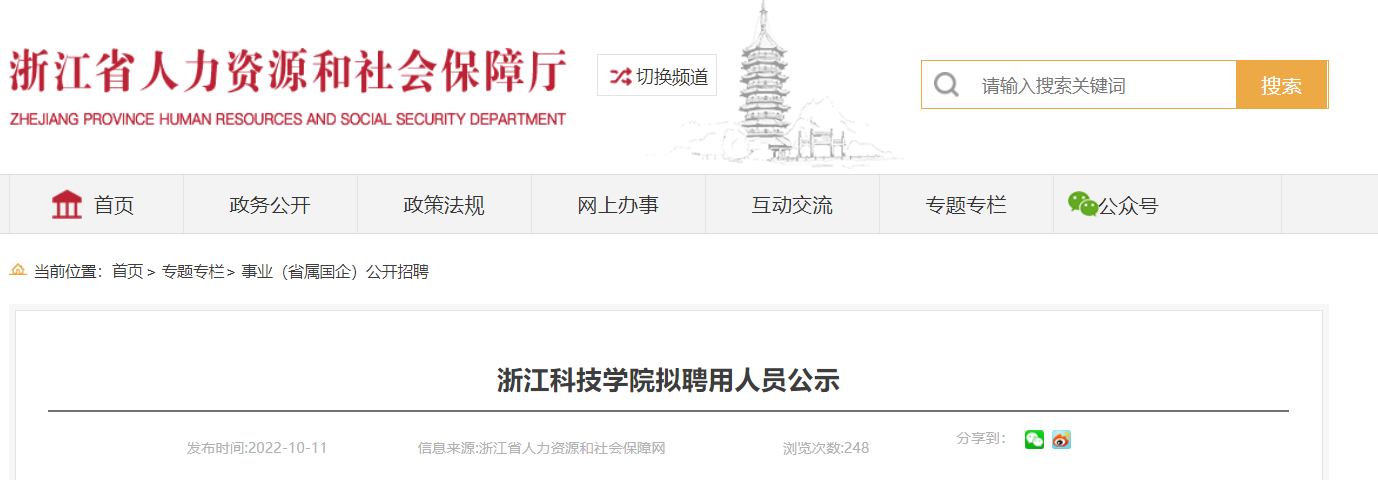Open the 政务公开 menu
The width and height of the screenshot is (1378, 480).
click(x=270, y=205)
